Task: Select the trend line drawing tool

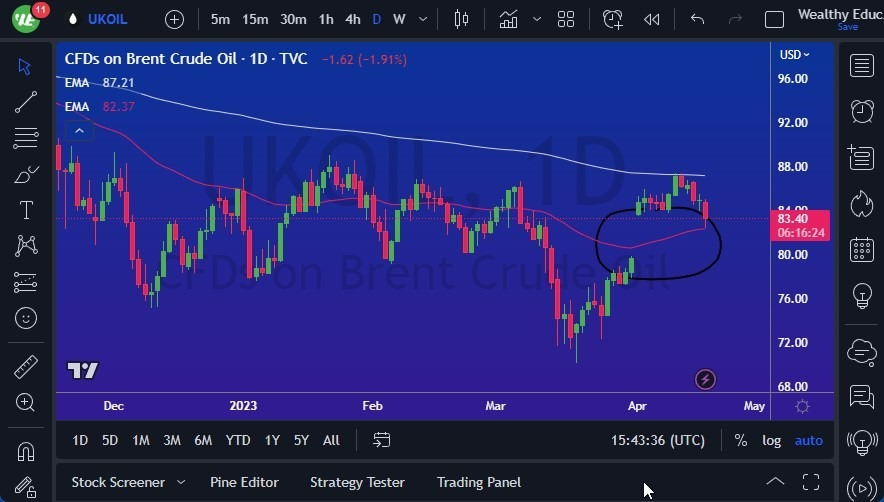Action: 26,102
